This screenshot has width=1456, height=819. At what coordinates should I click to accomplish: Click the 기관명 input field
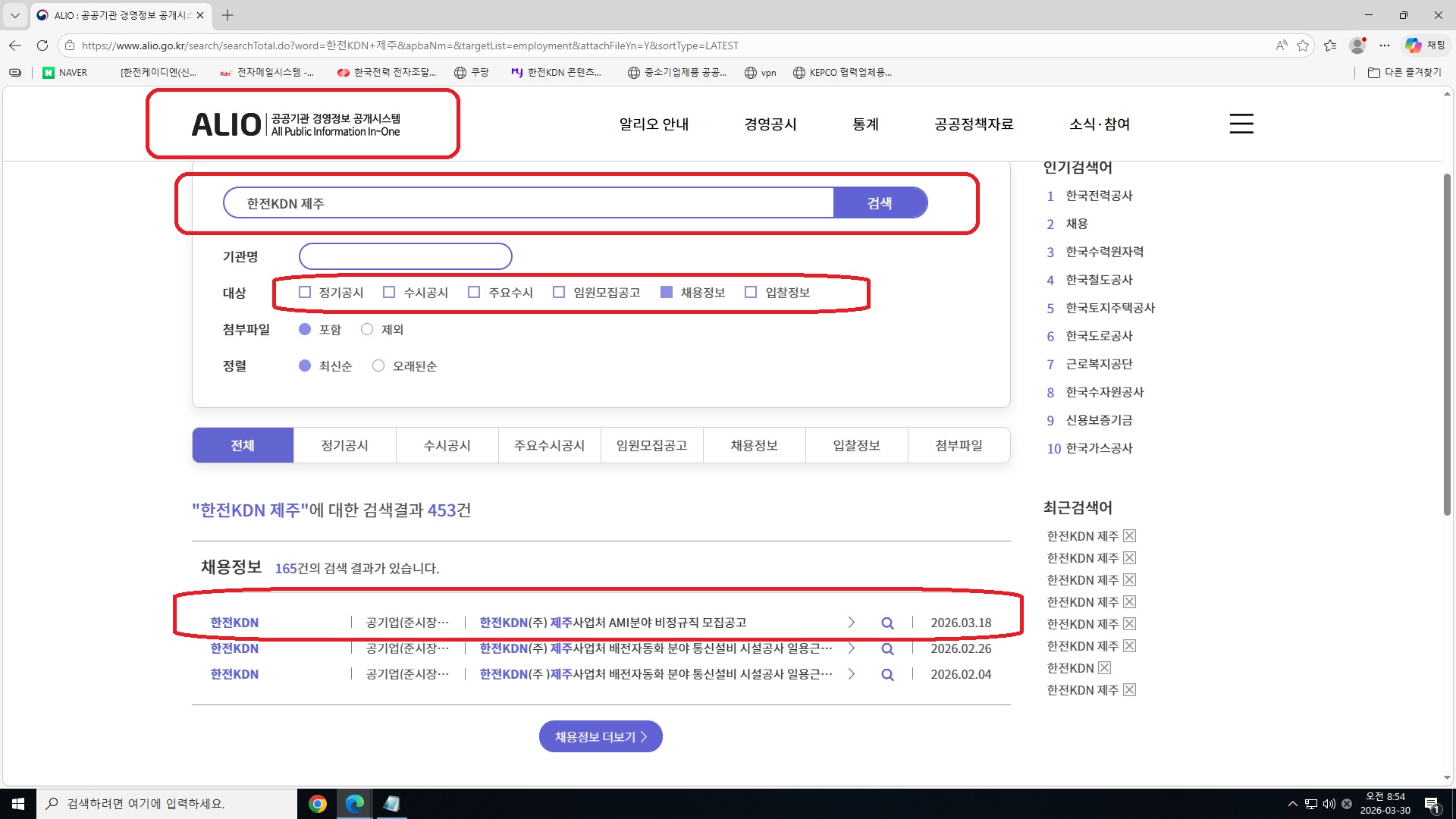pyautogui.click(x=406, y=256)
